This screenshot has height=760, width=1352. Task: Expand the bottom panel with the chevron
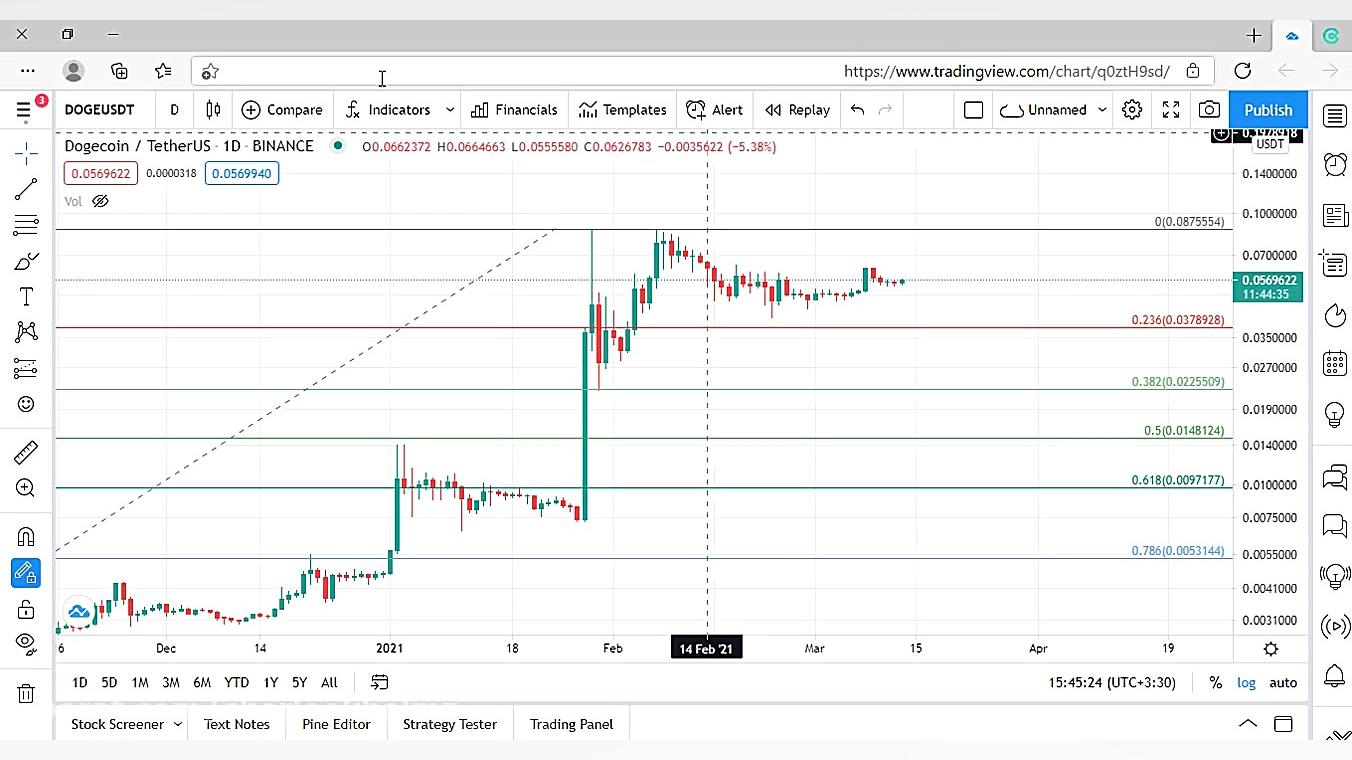pyautogui.click(x=1248, y=724)
